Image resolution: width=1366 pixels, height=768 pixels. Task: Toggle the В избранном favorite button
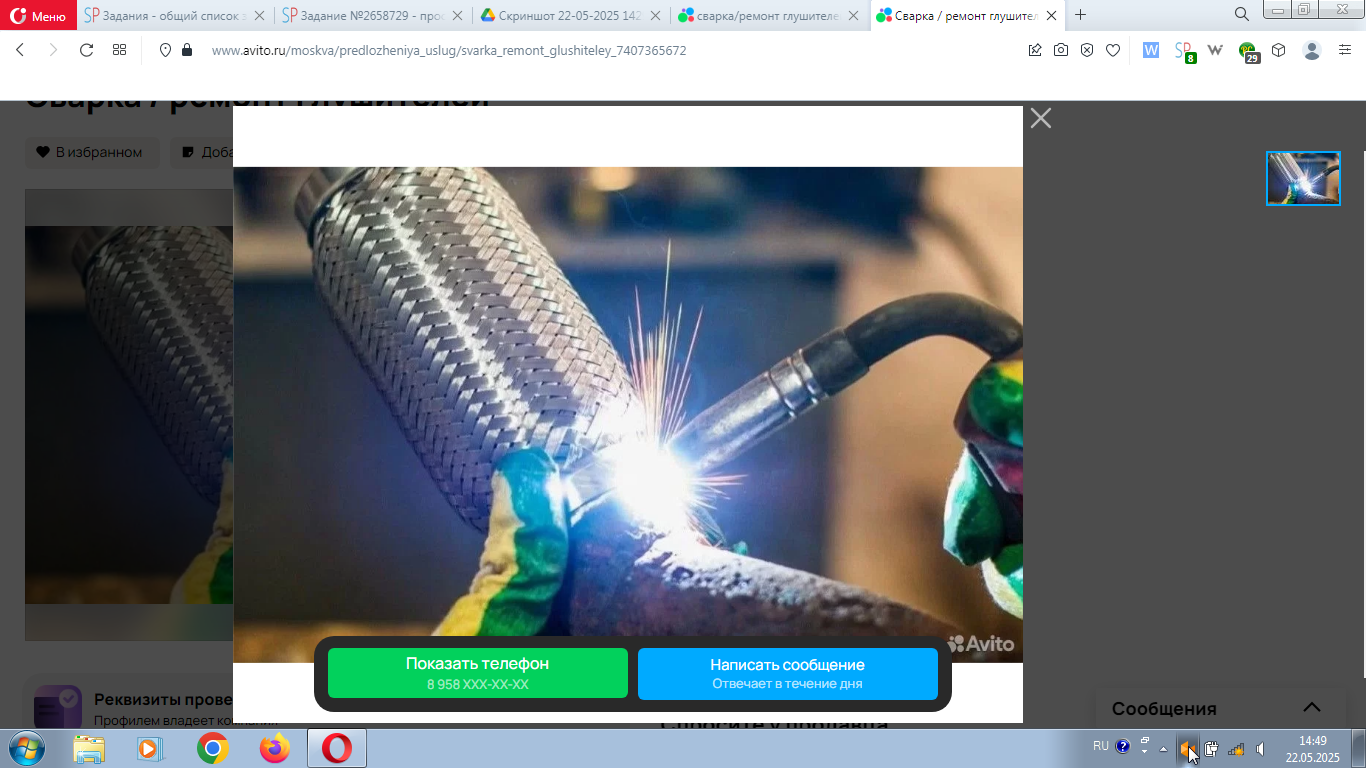92,153
